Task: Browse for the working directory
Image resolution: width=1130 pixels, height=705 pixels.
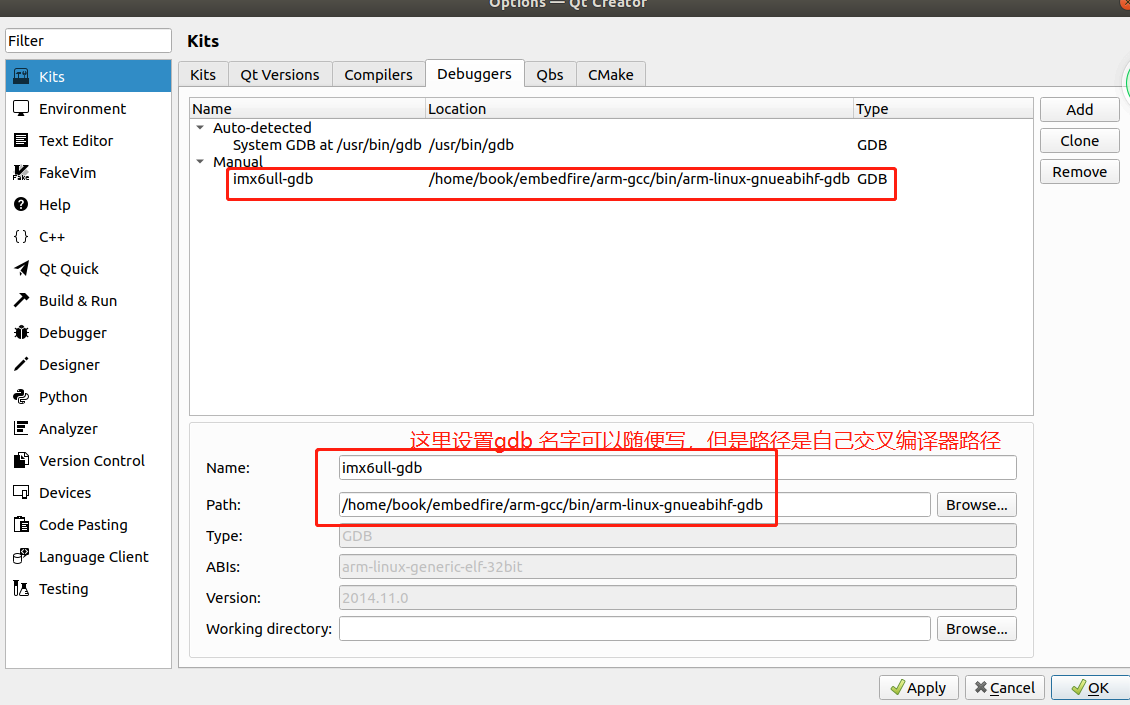Action: coord(976,629)
